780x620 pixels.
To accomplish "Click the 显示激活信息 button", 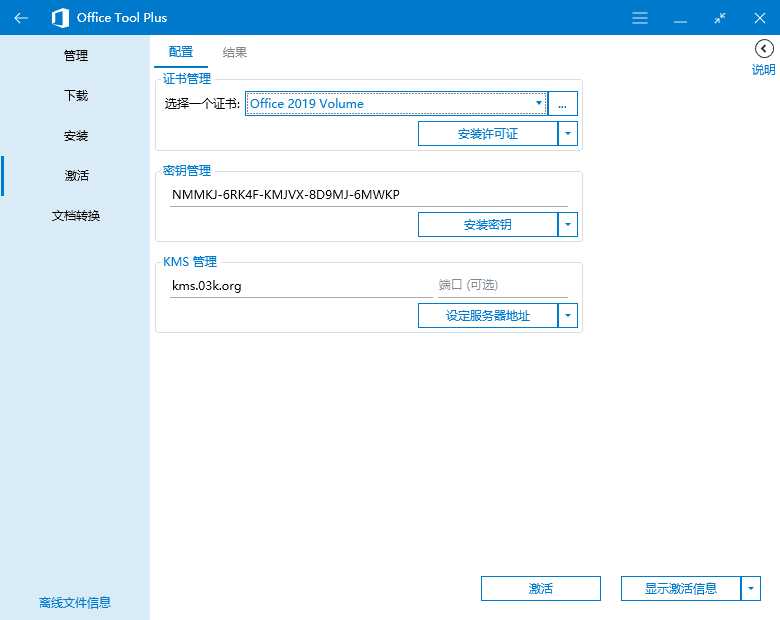I will click(x=681, y=589).
